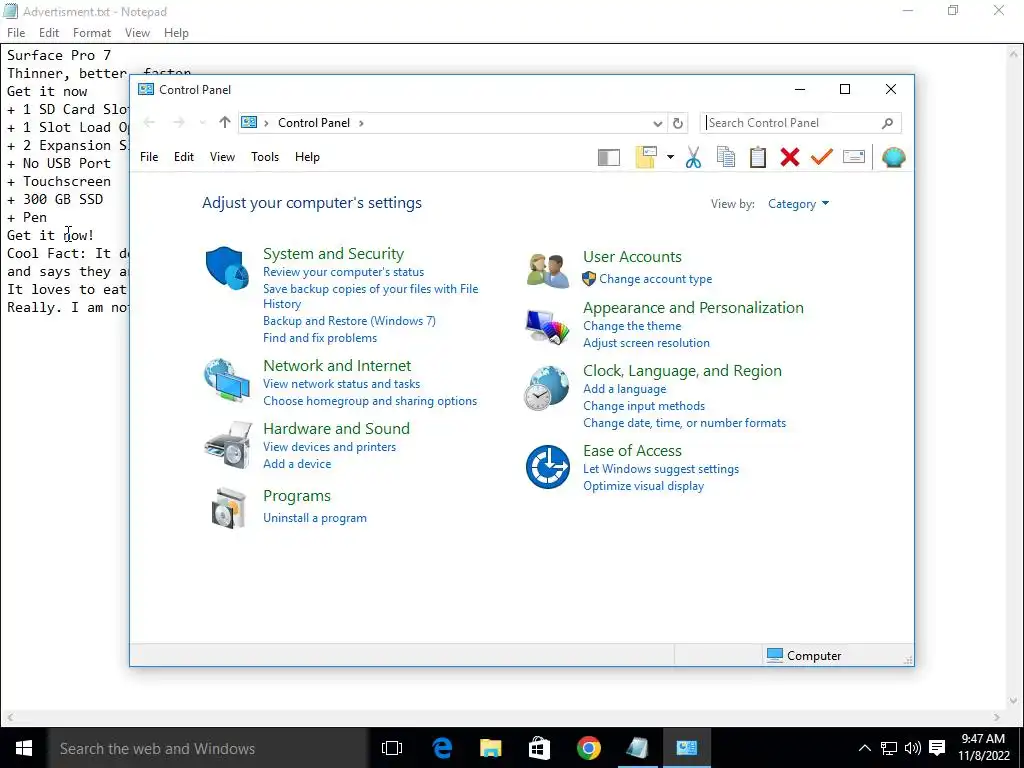Click Let Windows suggest settings link
The image size is (1024, 768).
[661, 469]
